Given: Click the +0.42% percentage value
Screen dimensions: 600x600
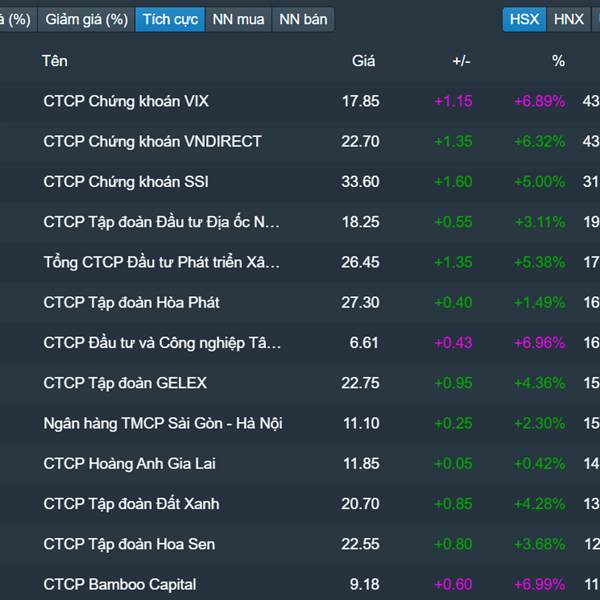Looking at the screenshot, I should pos(540,464).
